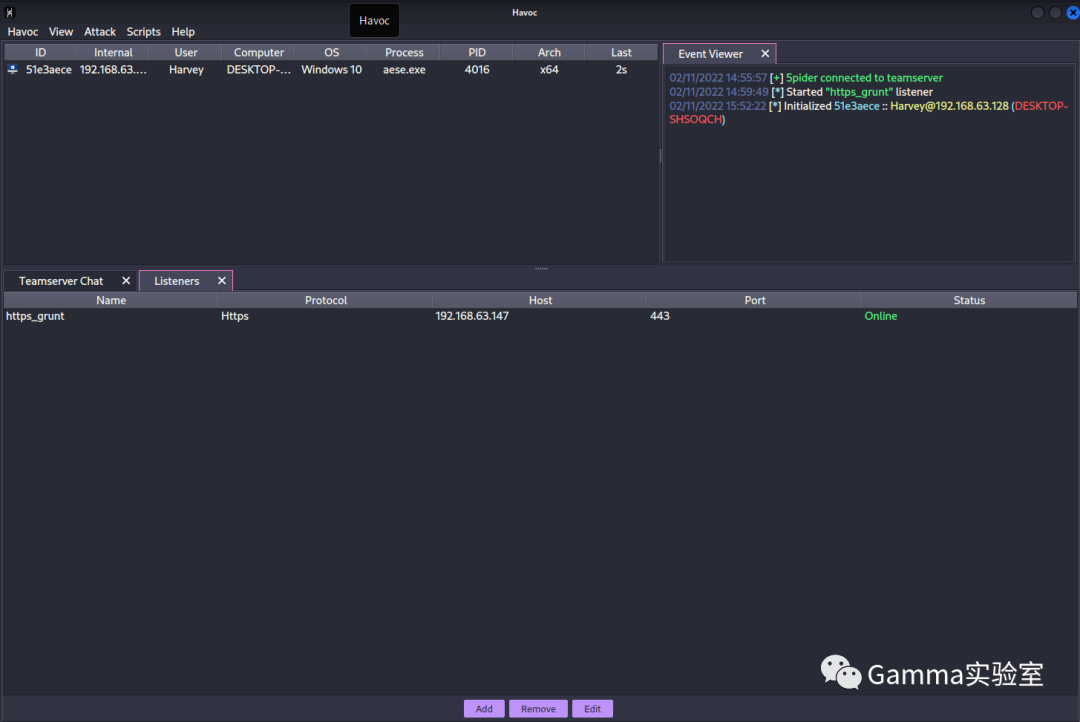Viewport: 1080px width, 722px height.
Task: Sort sessions by Internal column header
Action: 113,52
